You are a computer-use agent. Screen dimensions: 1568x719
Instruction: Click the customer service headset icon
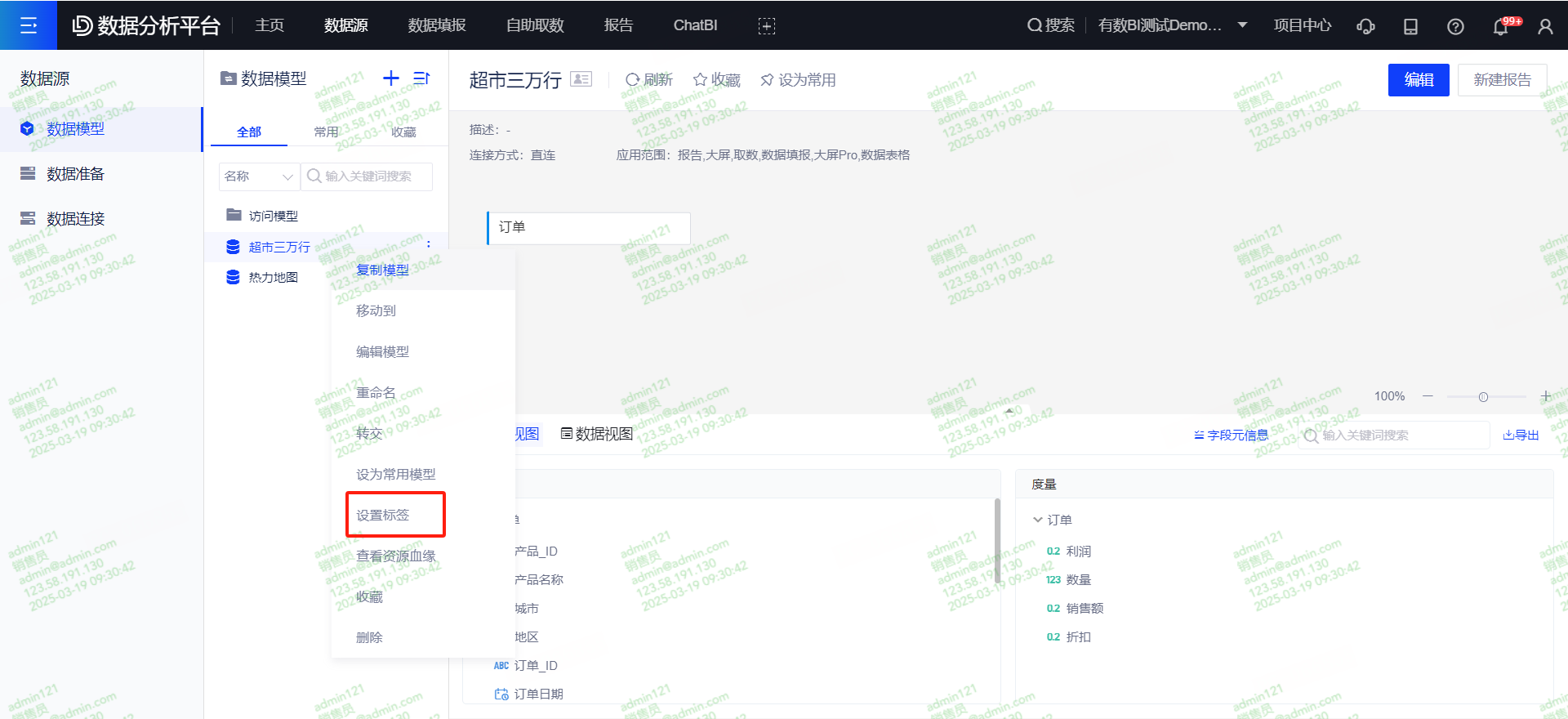click(x=1365, y=26)
